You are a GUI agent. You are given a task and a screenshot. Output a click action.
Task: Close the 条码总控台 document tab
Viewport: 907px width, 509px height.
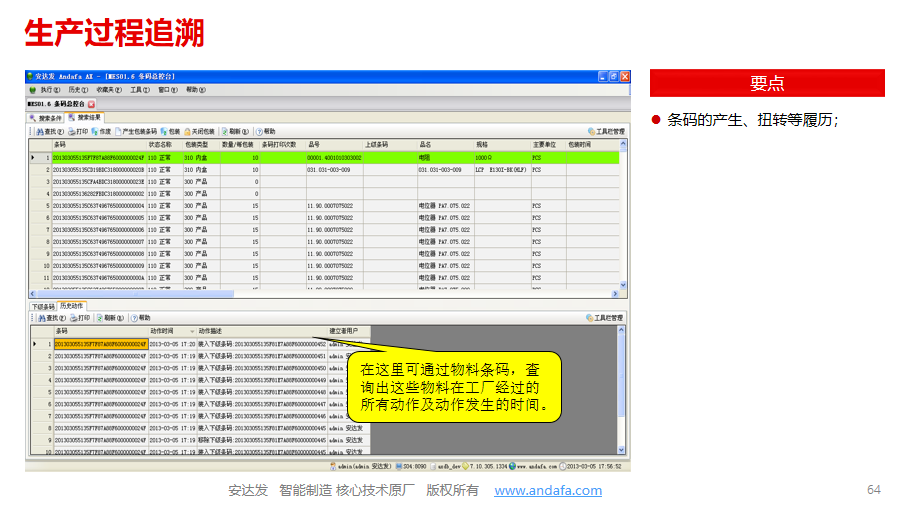click(91, 103)
